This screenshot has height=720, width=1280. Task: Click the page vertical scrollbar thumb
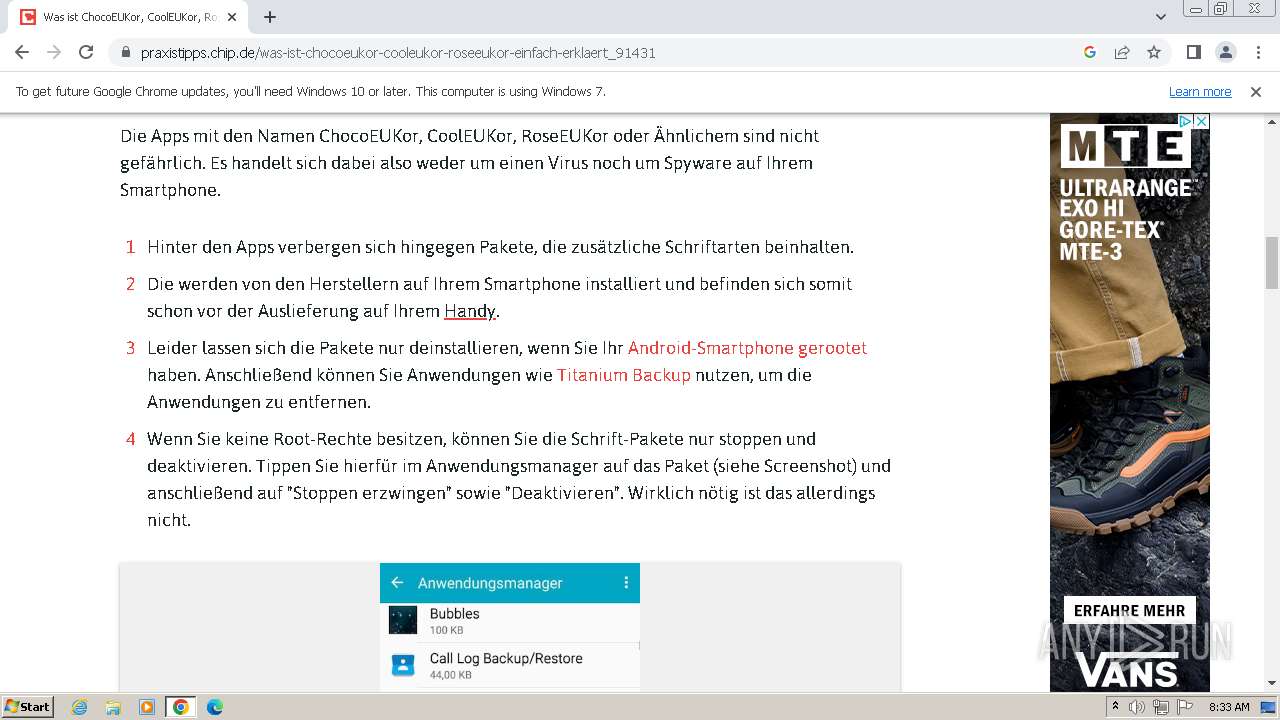(x=1271, y=262)
